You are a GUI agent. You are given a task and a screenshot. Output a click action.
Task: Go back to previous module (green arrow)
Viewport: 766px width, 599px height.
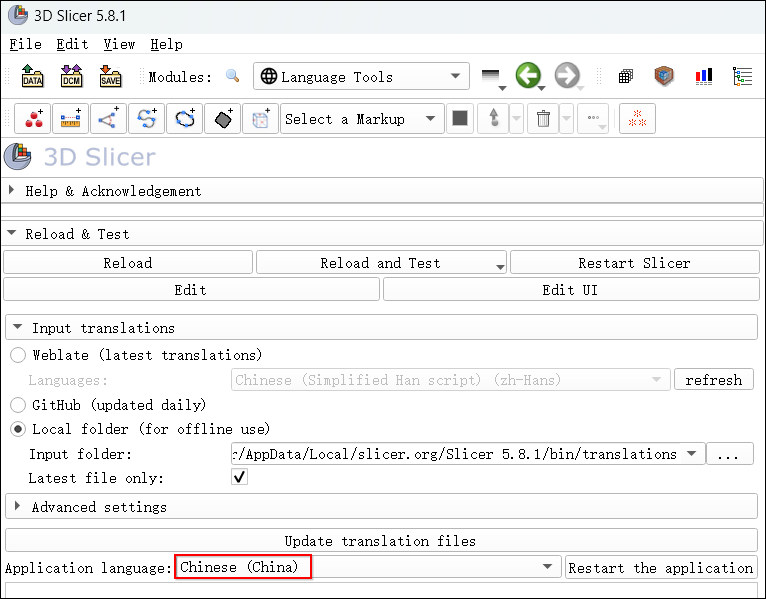point(528,76)
